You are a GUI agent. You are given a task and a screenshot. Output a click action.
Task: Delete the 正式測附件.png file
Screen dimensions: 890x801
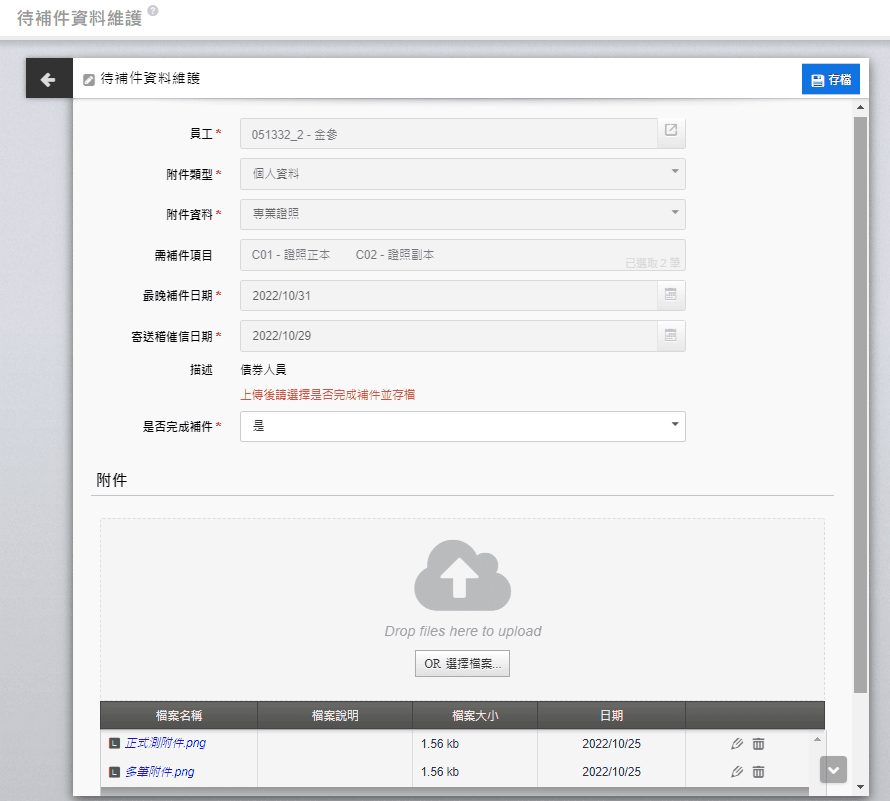(x=759, y=743)
